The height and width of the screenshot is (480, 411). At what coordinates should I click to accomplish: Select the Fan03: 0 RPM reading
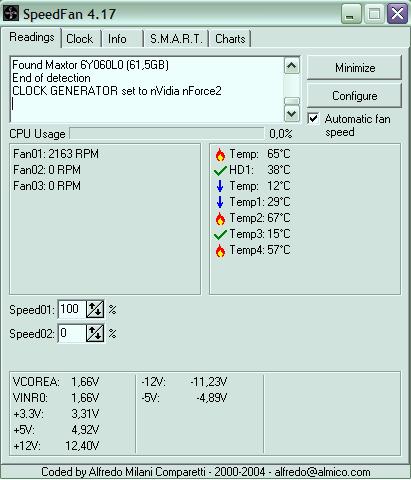47,186
